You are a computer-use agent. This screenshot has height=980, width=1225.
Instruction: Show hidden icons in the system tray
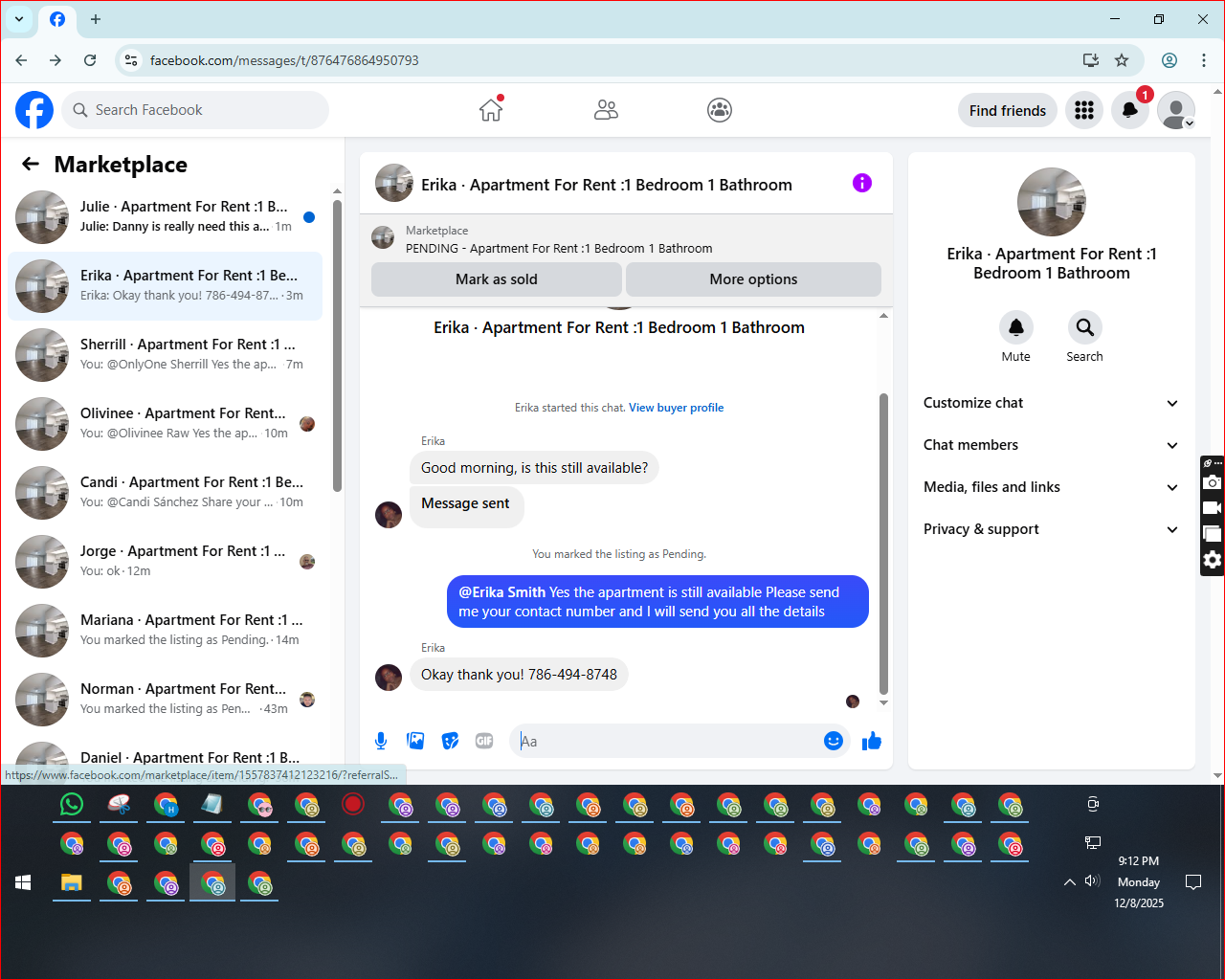(1070, 882)
